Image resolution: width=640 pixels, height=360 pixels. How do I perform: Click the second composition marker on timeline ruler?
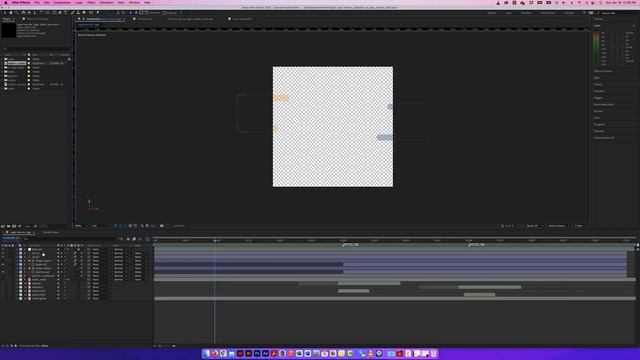tap(469, 244)
